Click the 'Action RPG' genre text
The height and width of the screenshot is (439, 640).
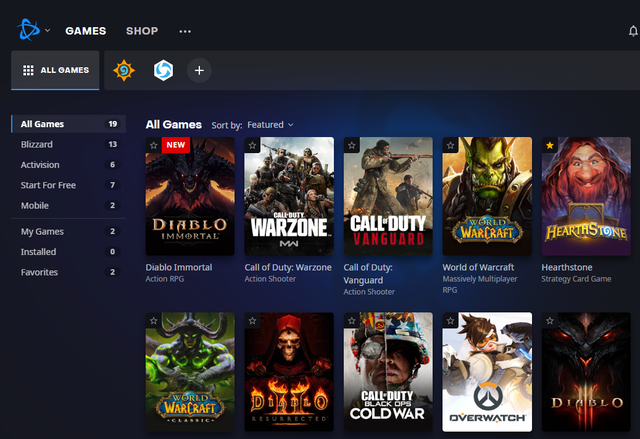(165, 279)
